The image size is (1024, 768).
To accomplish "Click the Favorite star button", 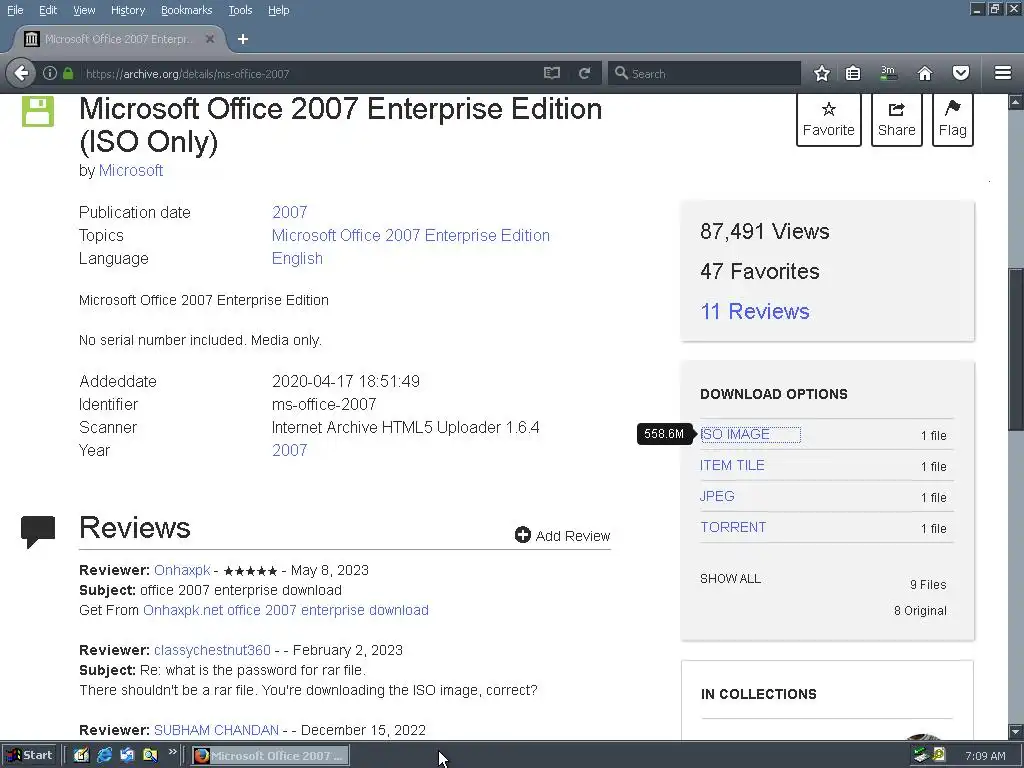I will (x=829, y=120).
